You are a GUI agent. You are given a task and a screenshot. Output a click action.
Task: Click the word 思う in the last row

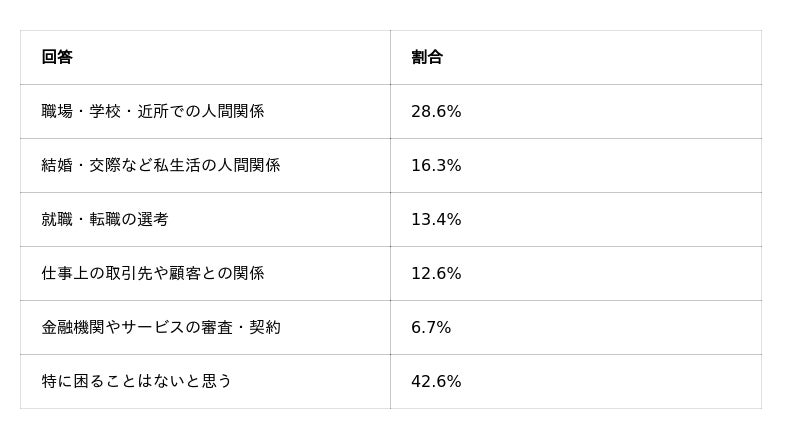[x=217, y=381]
